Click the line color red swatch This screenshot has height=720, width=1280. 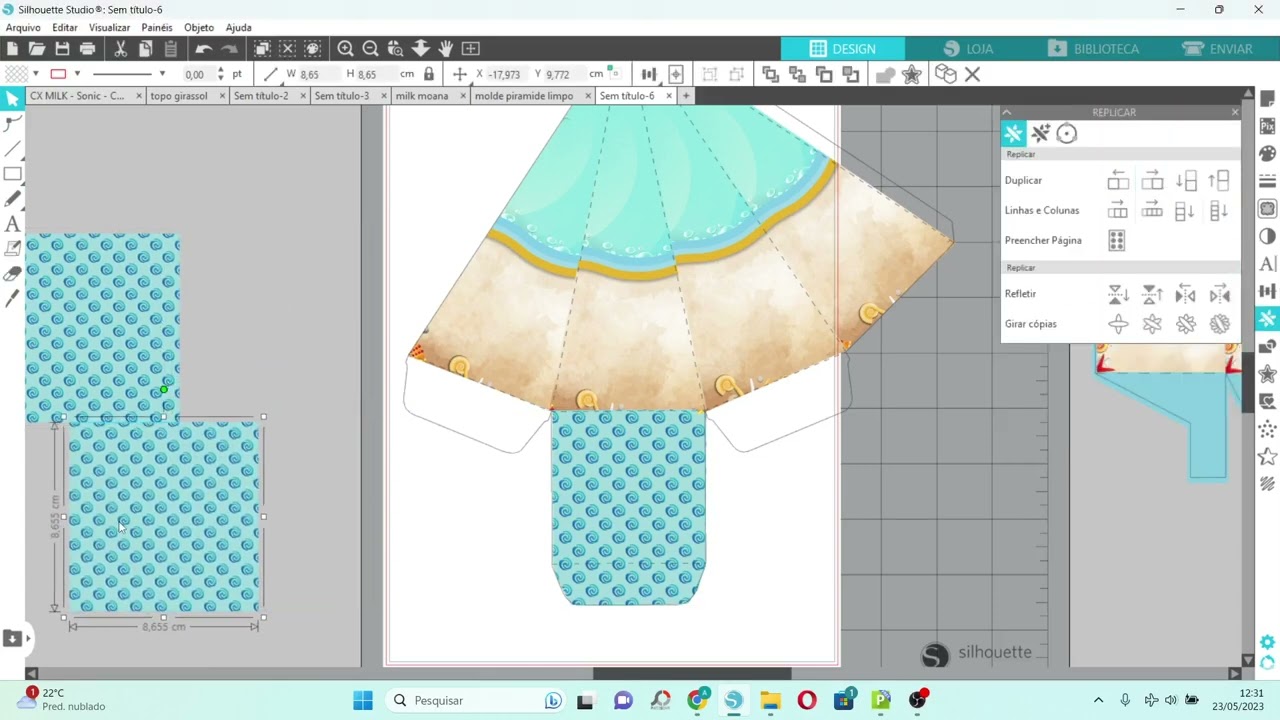click(x=58, y=74)
